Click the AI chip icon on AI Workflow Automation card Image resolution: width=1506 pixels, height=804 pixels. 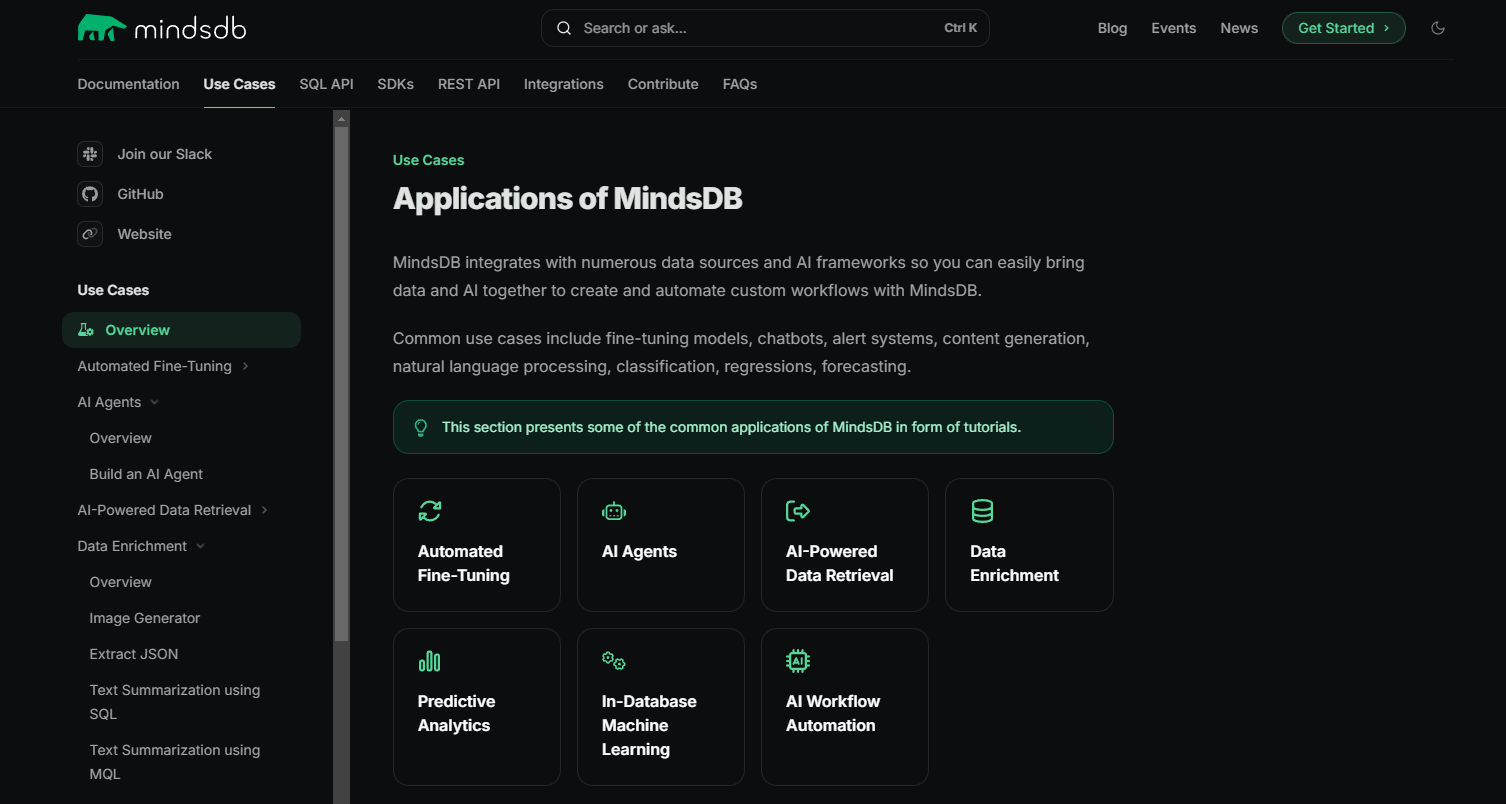click(798, 661)
